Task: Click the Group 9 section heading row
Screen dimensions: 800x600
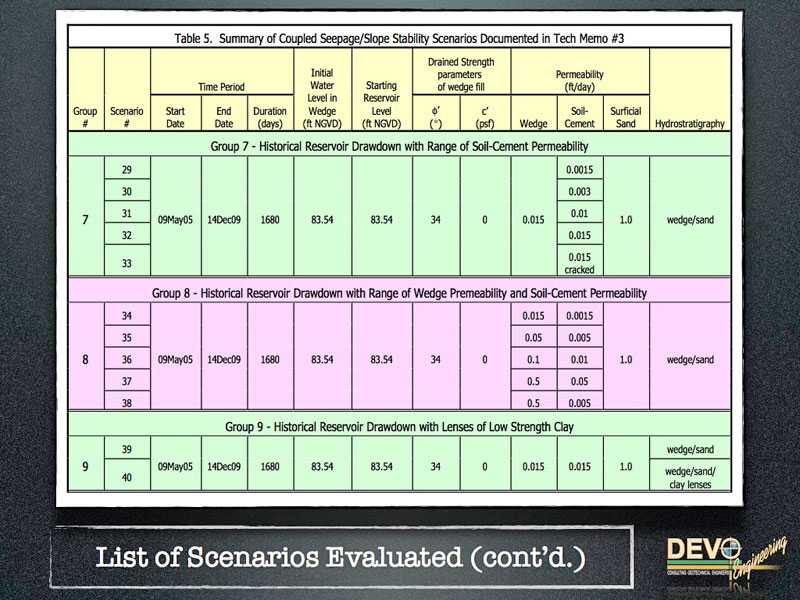Action: click(399, 428)
